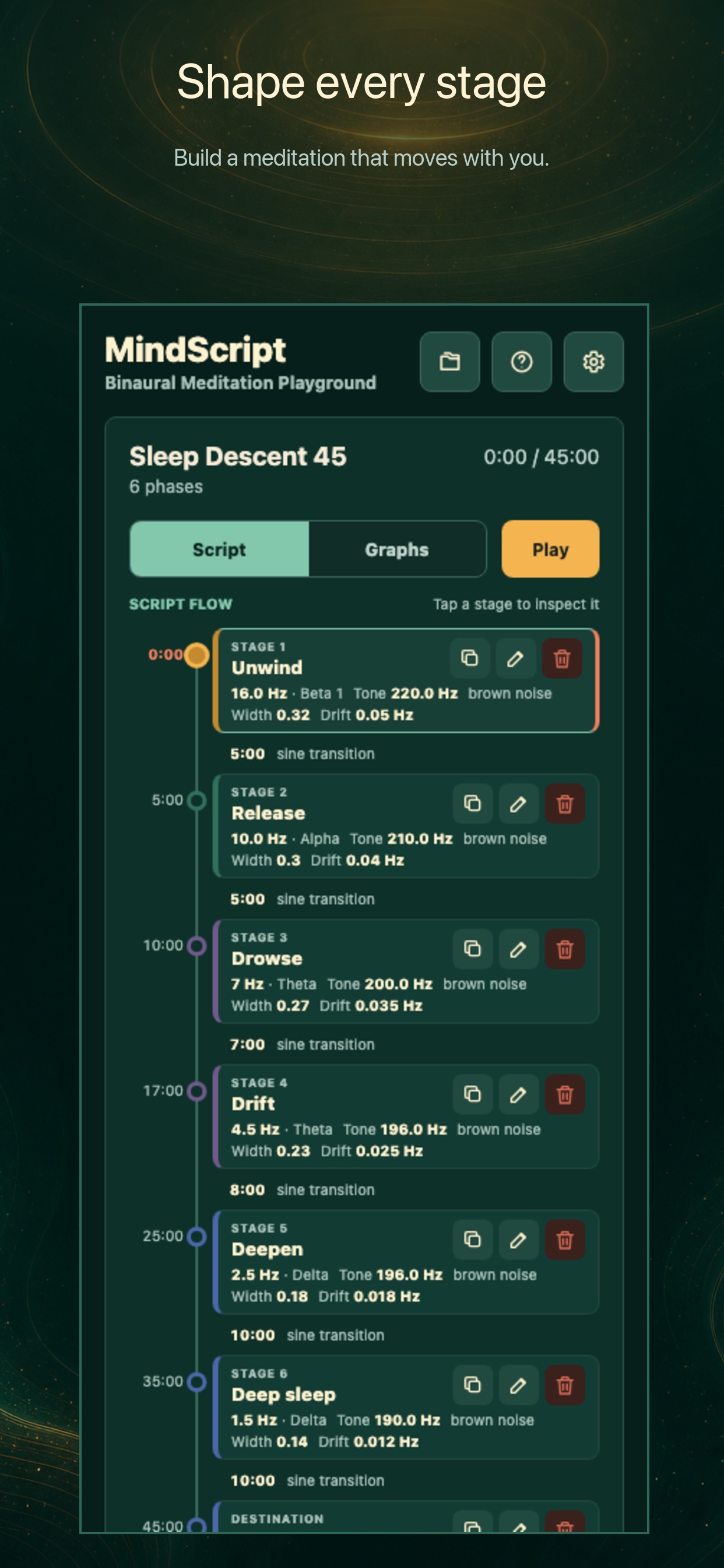Click Width 0.14 in Deep sleep
The height and width of the screenshot is (1568, 724).
pos(269,1441)
